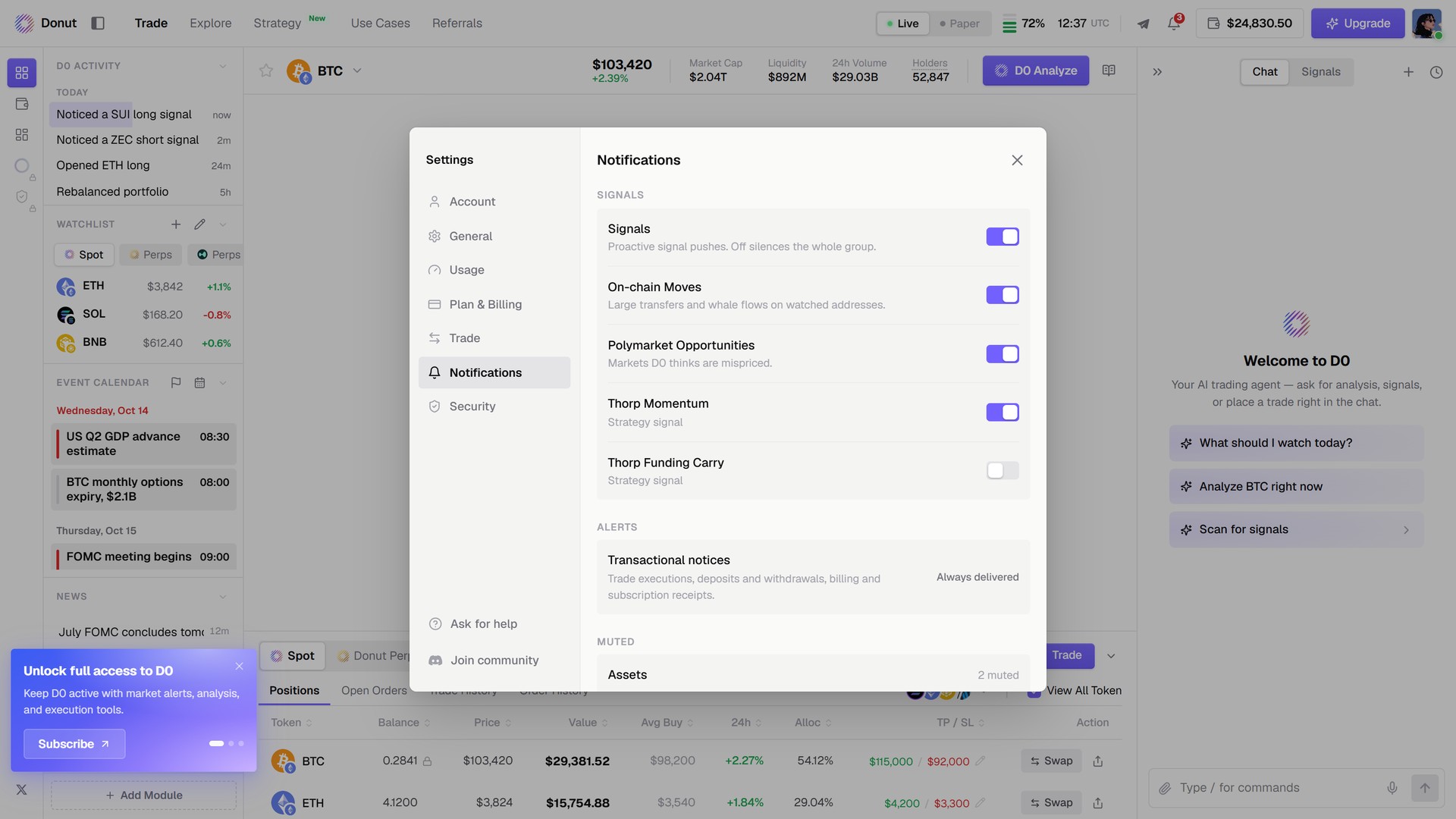
Task: Open event calendar's calendar icon
Action: point(199,383)
